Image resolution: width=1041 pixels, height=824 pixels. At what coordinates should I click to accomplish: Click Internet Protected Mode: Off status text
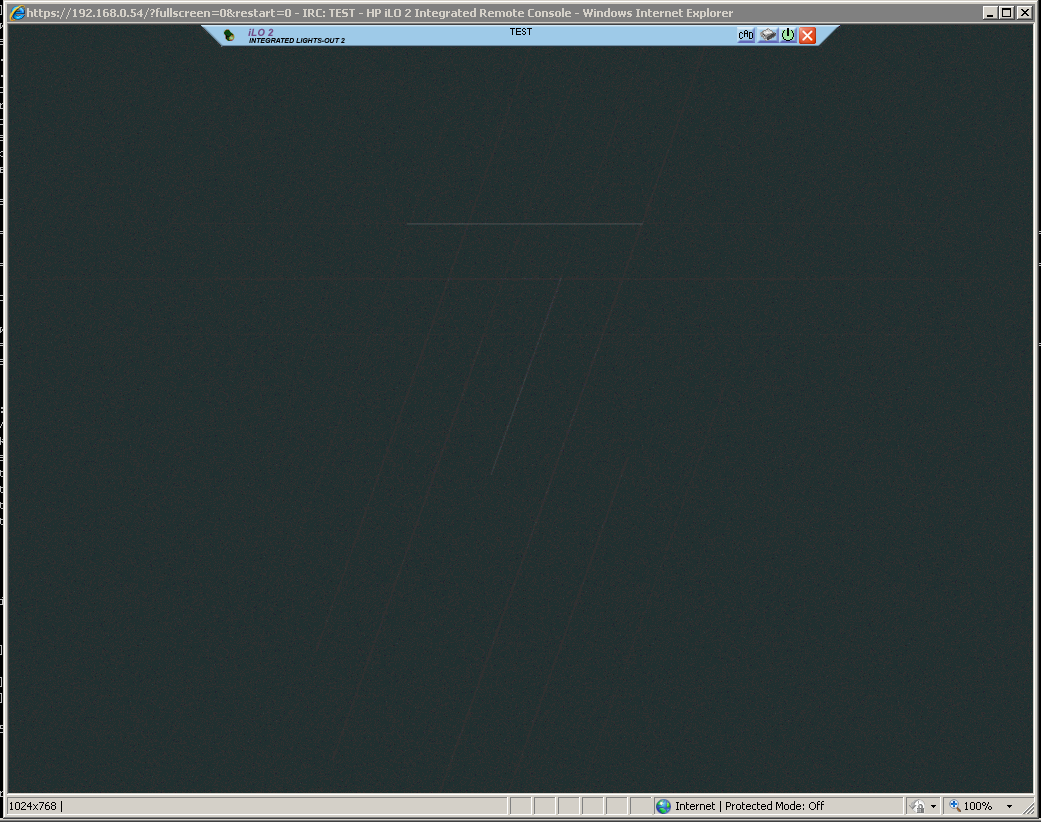750,806
